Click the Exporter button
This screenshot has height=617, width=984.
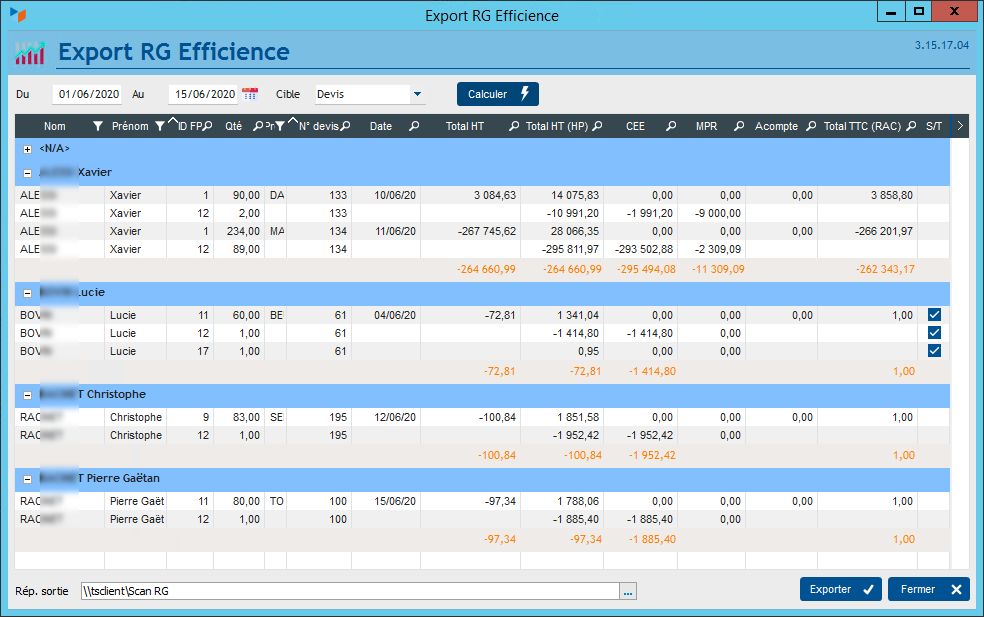(x=840, y=589)
